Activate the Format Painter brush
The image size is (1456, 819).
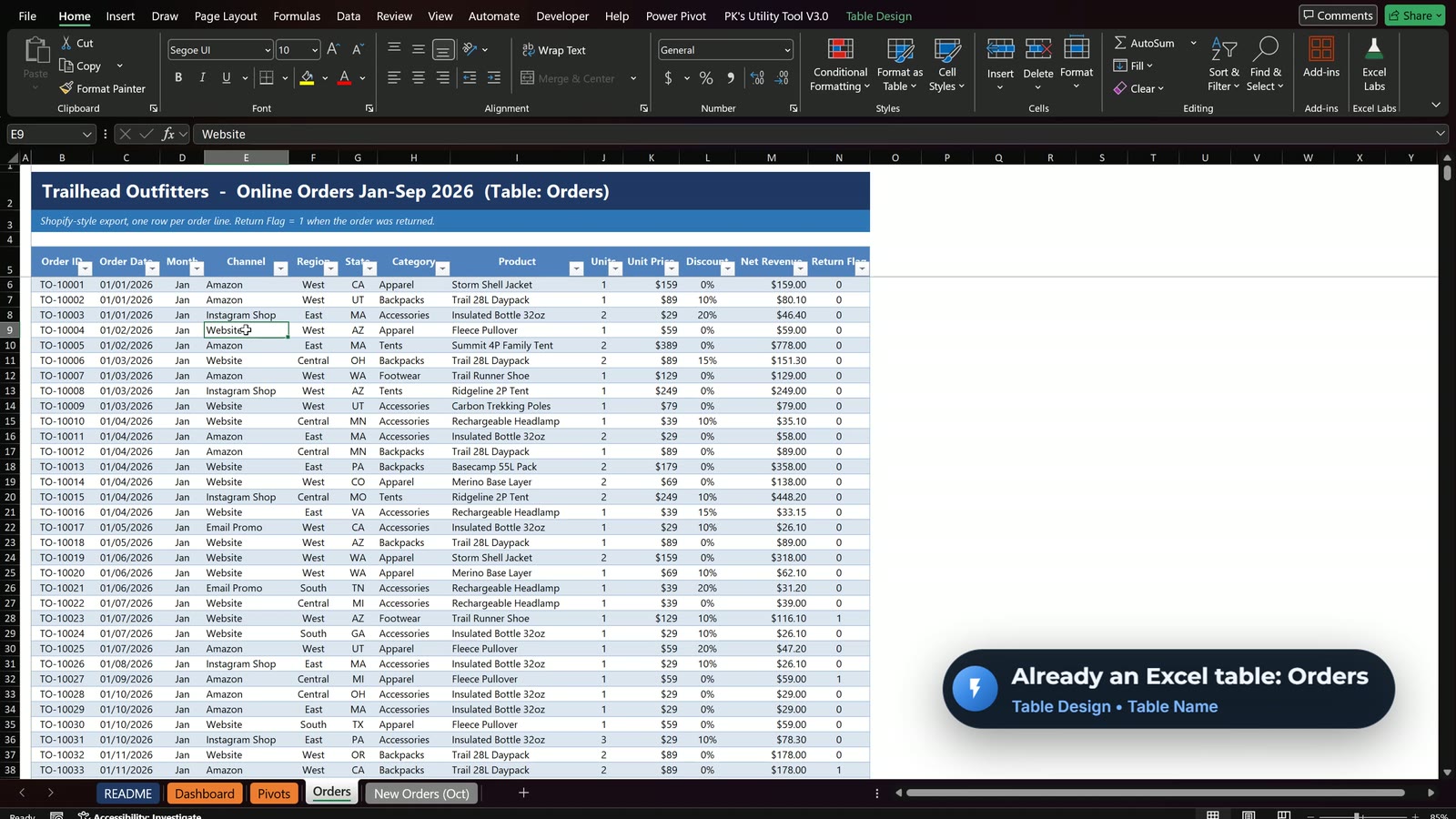point(103,88)
